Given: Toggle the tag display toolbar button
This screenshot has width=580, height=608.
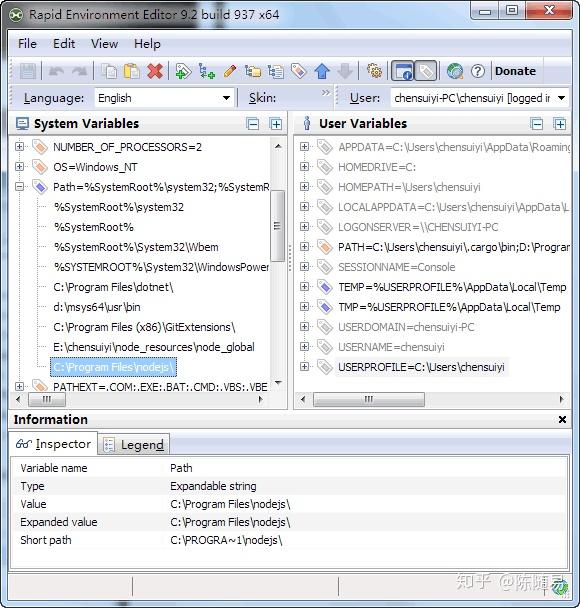Looking at the screenshot, I should 426,71.
